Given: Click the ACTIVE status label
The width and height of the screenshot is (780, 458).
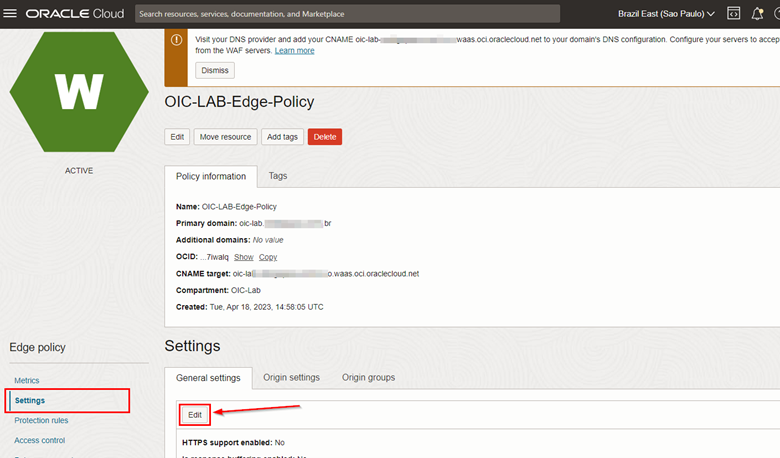Looking at the screenshot, I should (x=79, y=171).
